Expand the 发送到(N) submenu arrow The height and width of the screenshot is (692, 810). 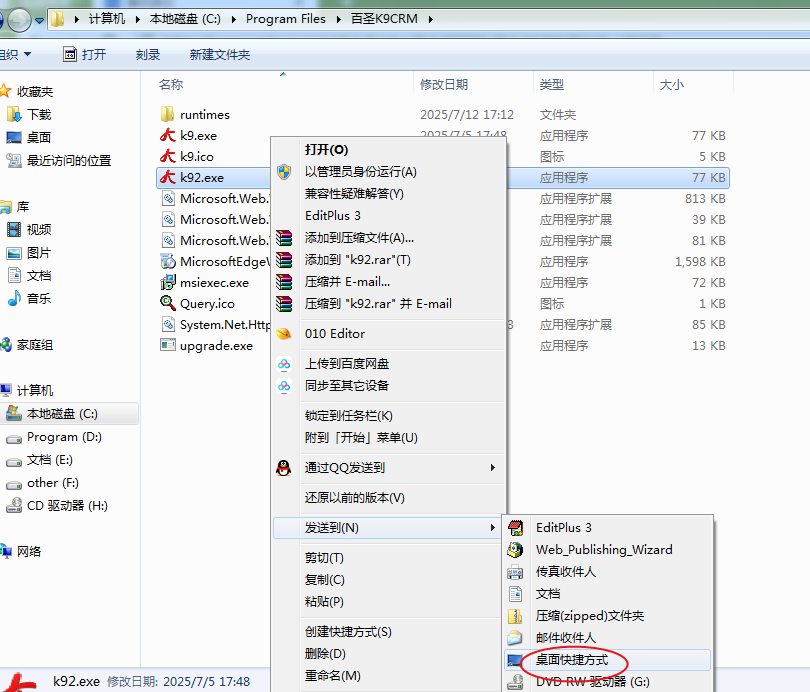[x=492, y=527]
